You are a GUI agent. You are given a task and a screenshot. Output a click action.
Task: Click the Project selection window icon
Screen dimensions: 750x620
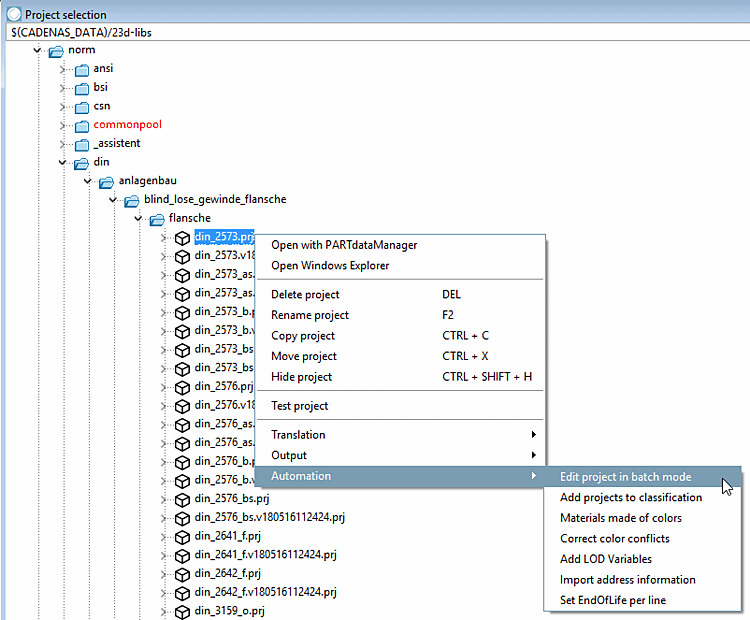pyautogui.click(x=14, y=14)
